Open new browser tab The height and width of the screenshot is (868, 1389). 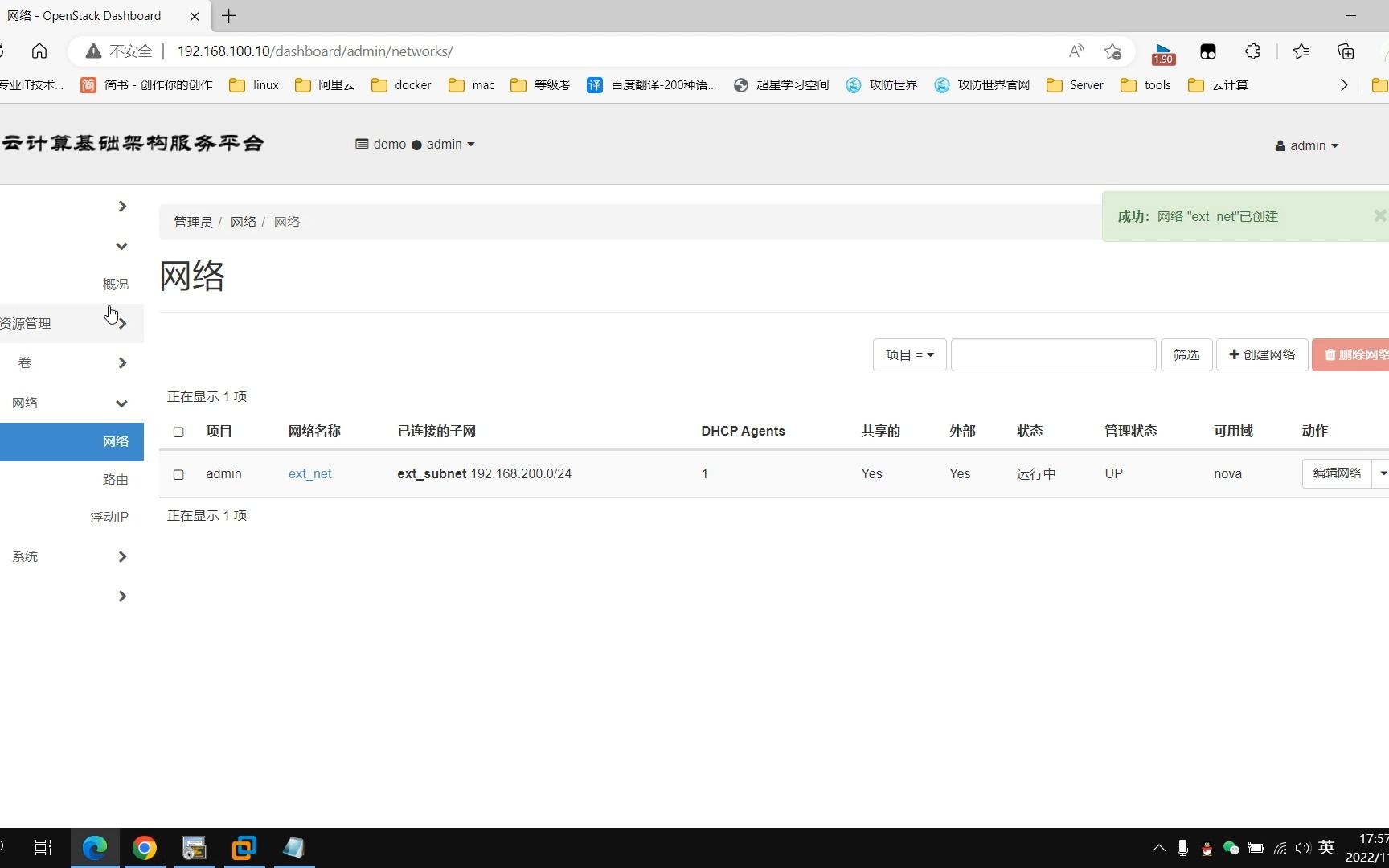coord(229,16)
